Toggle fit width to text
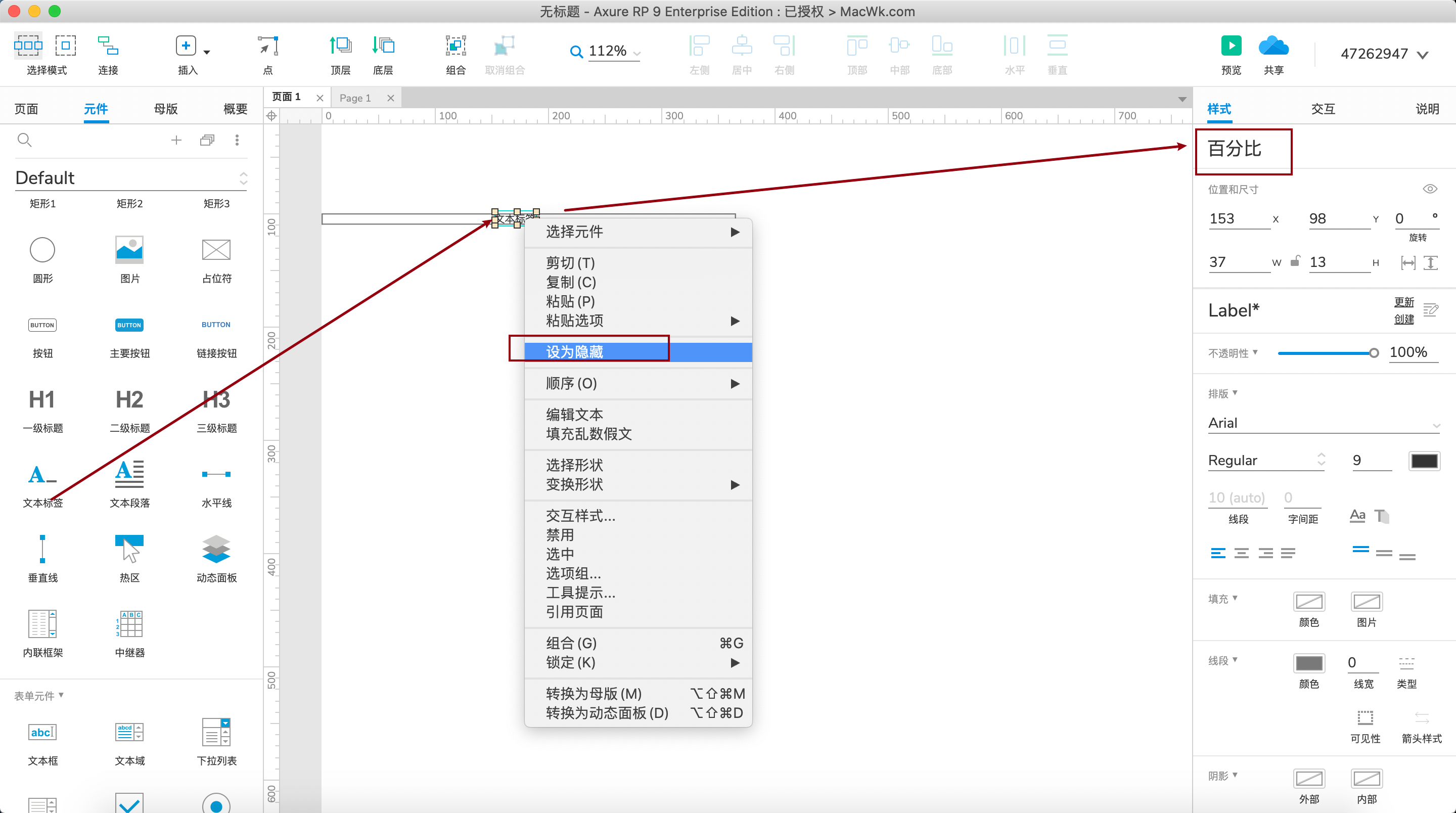Screen dimensions: 1456x813 [x=1408, y=262]
